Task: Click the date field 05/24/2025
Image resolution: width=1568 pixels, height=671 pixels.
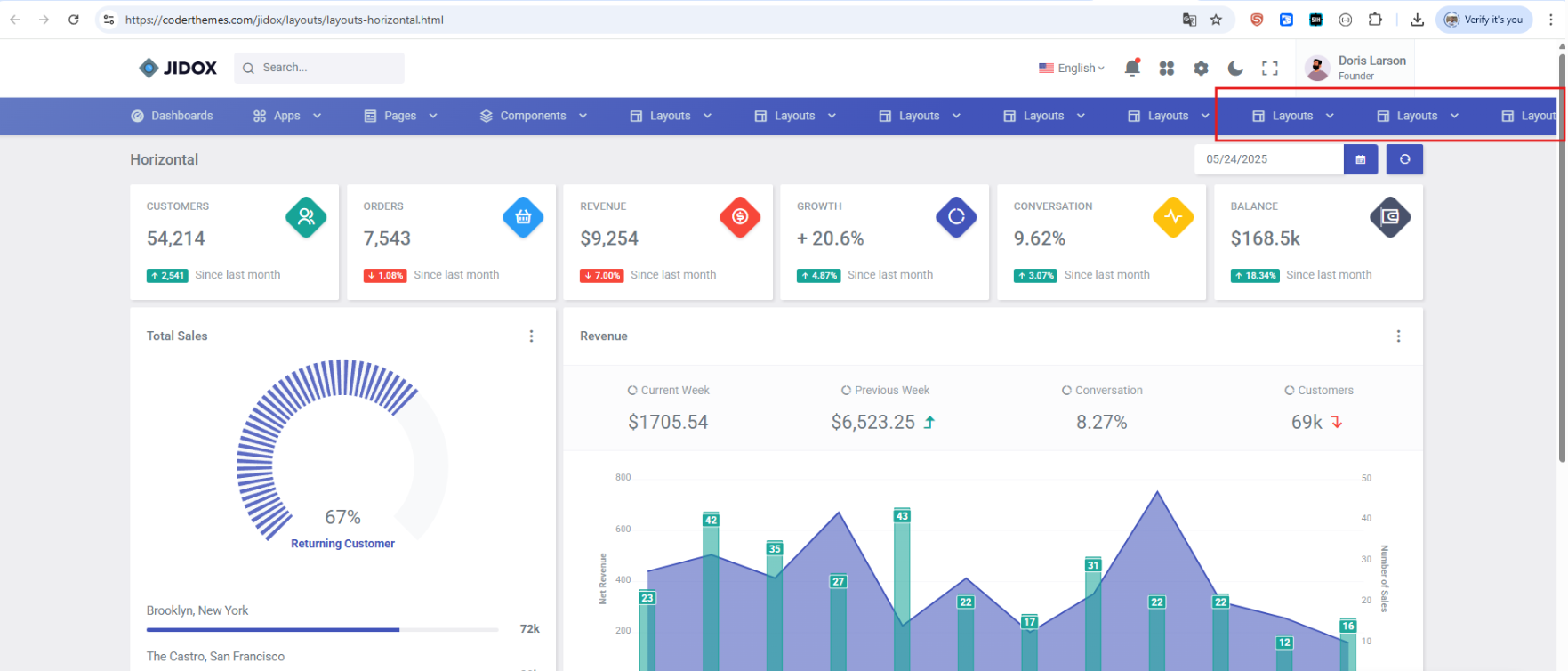Action: click(x=1269, y=159)
